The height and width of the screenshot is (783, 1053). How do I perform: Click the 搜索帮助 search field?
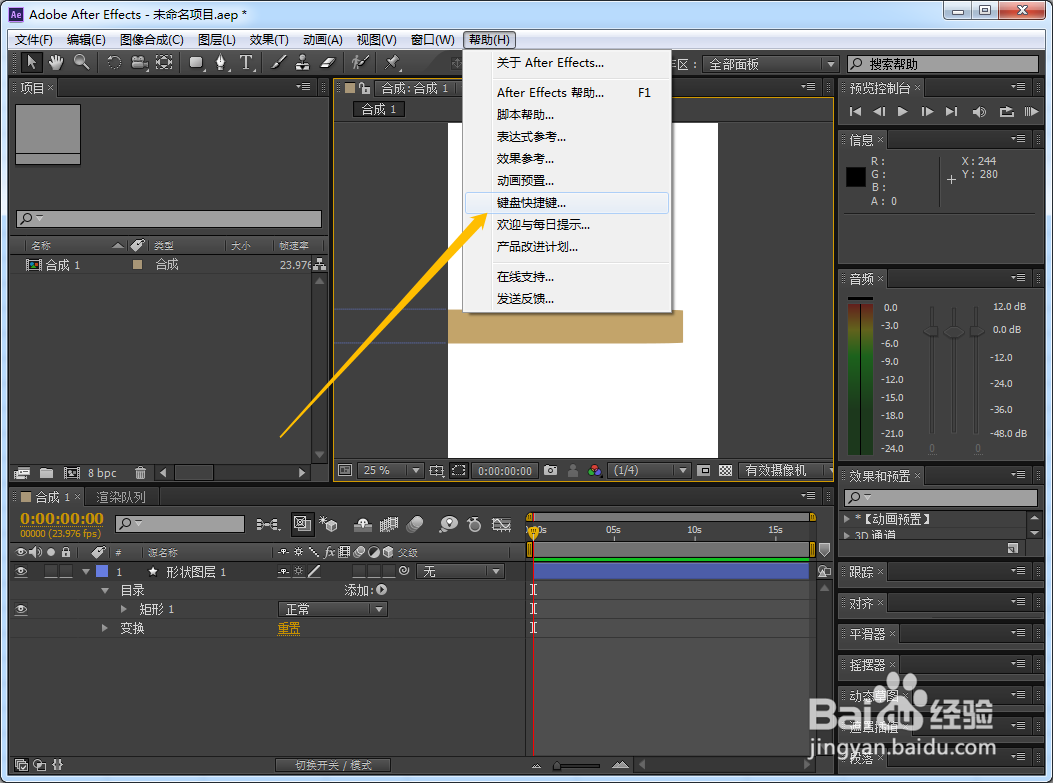[943, 64]
